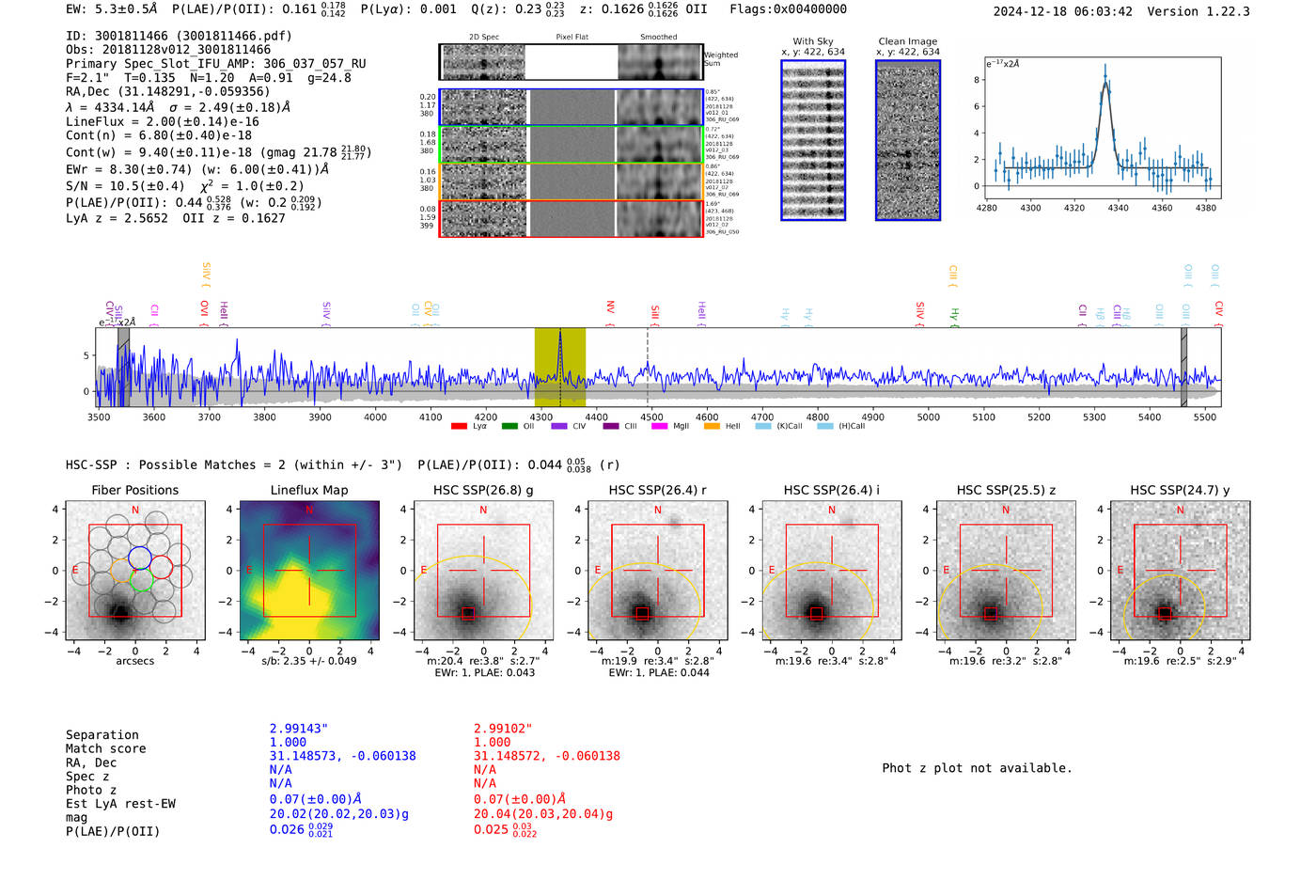Click the yellow highlighted line region in spectrum
Screen dimensions: 1316x896
pyautogui.click(x=560, y=367)
